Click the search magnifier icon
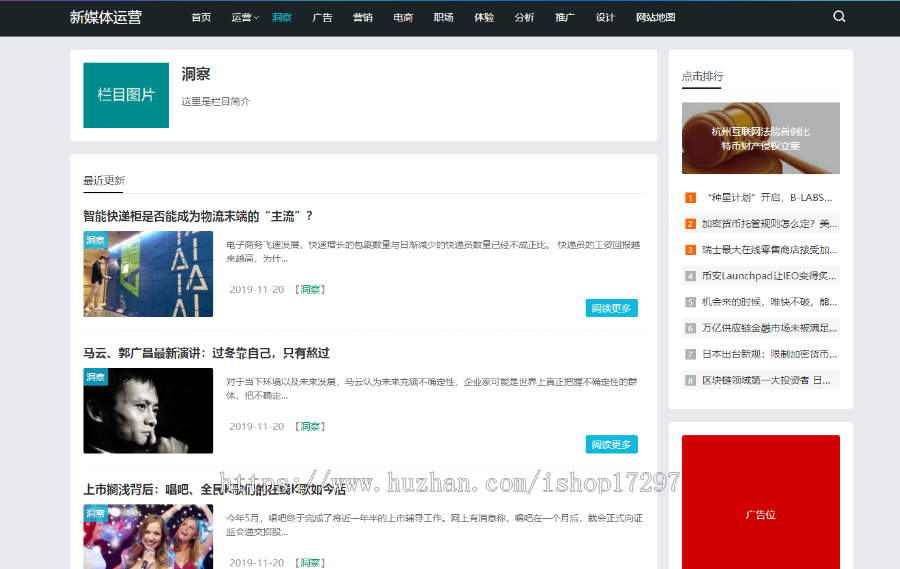Image resolution: width=900 pixels, height=569 pixels. click(x=839, y=17)
